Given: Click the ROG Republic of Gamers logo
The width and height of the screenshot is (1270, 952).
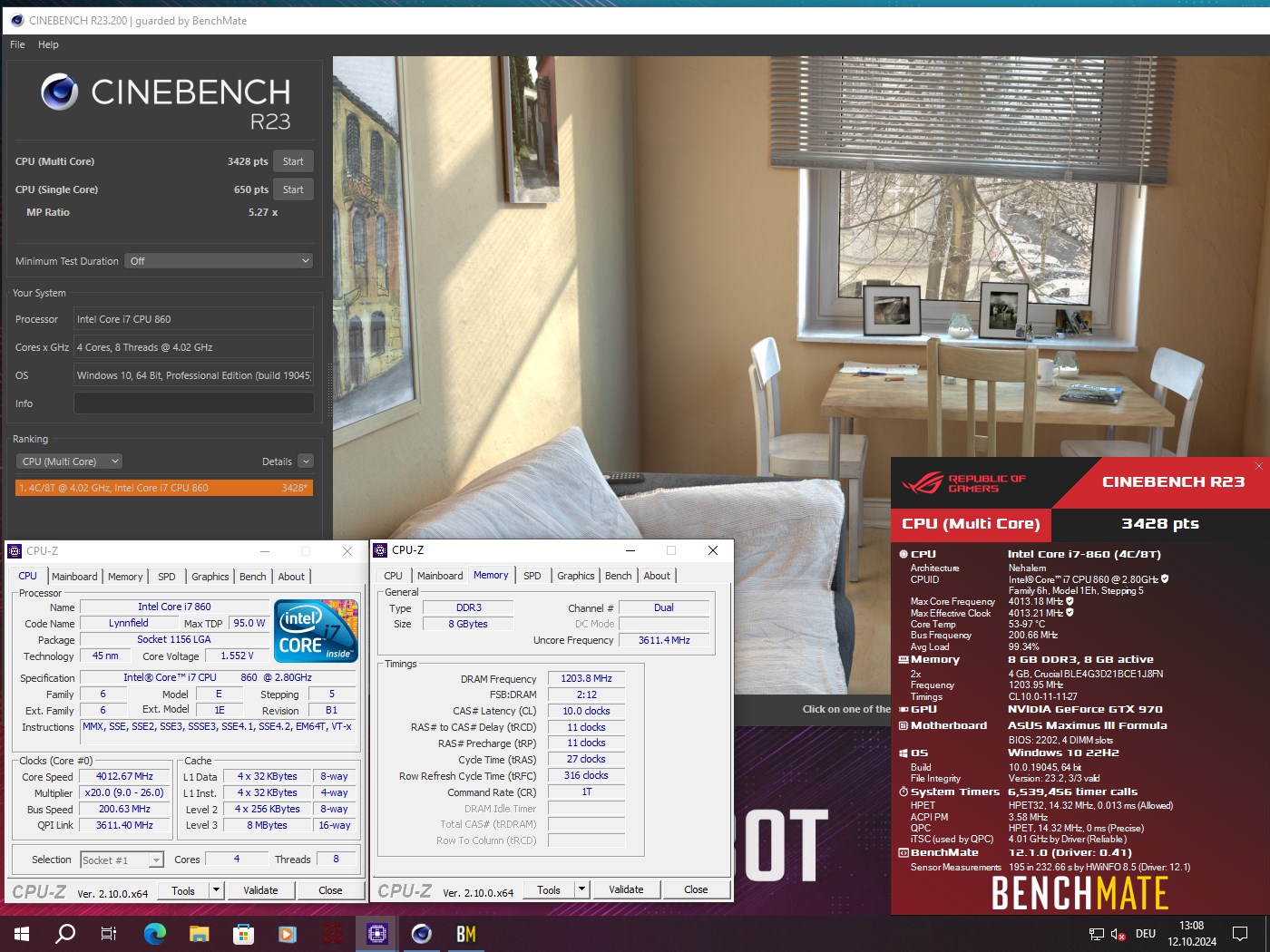Looking at the screenshot, I should click(x=963, y=483).
